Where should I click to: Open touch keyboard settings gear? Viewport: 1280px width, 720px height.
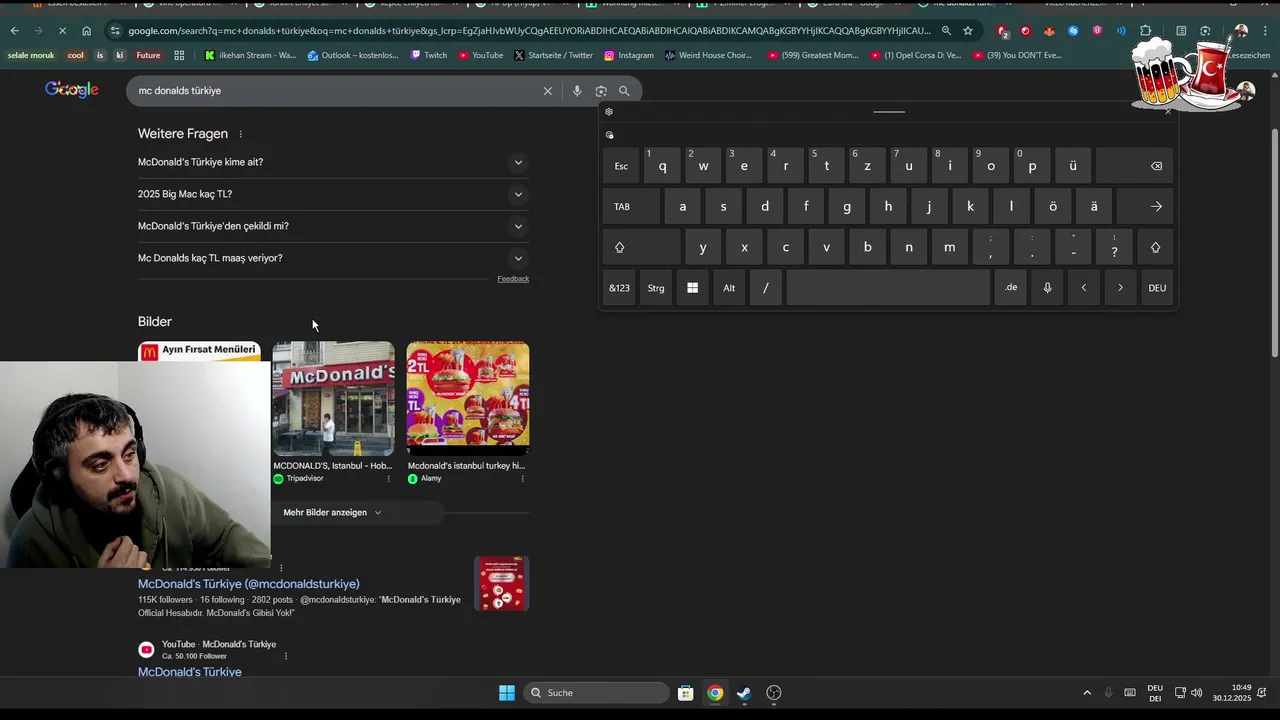[609, 112]
